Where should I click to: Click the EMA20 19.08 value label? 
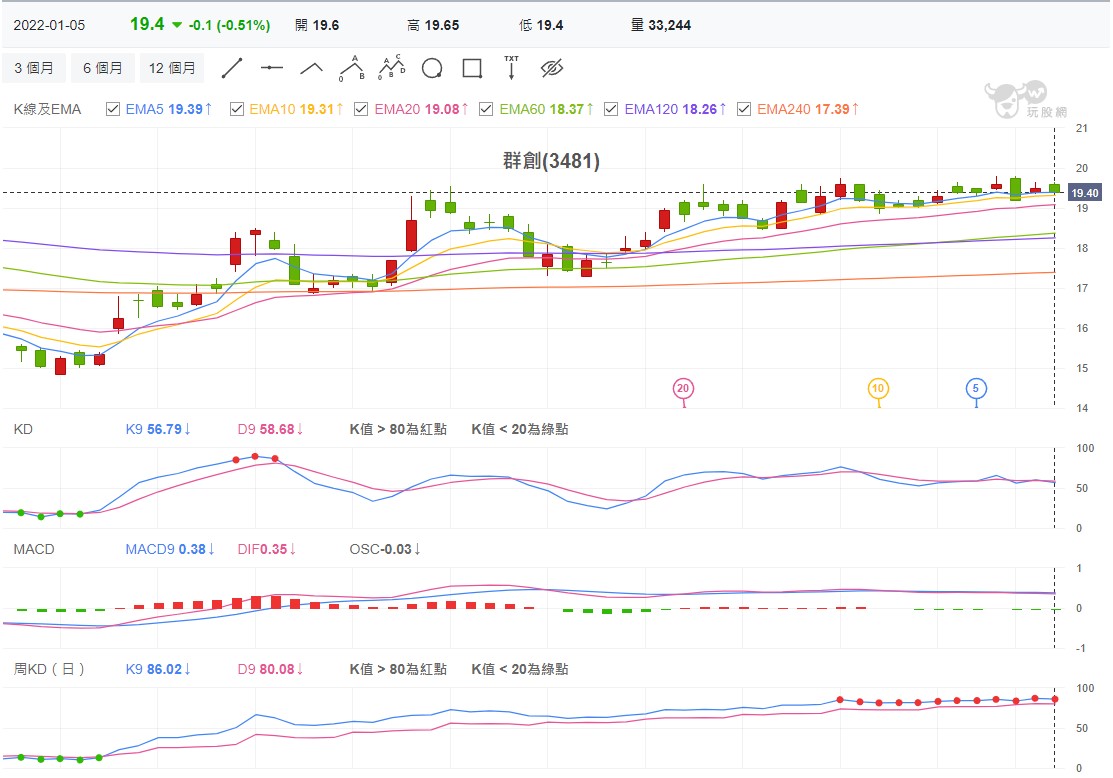(421, 109)
